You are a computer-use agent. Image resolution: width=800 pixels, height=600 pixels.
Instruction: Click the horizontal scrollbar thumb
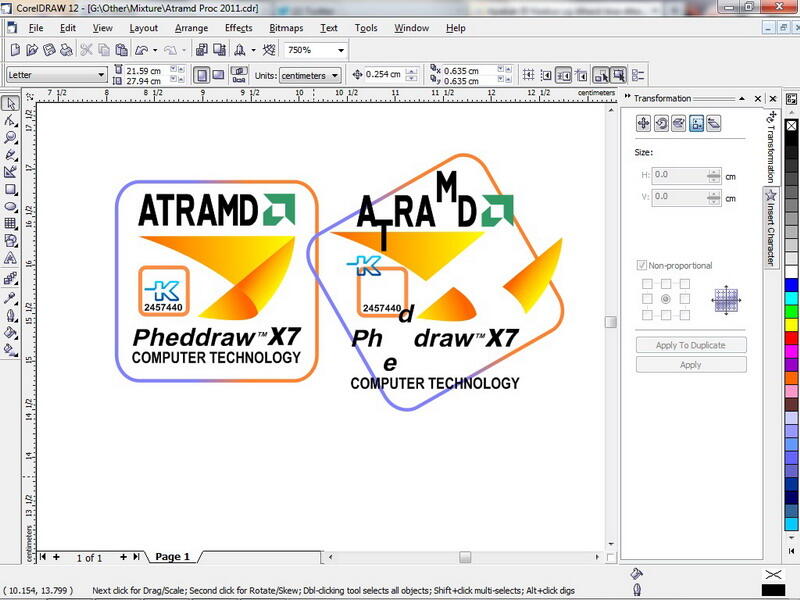click(x=465, y=557)
